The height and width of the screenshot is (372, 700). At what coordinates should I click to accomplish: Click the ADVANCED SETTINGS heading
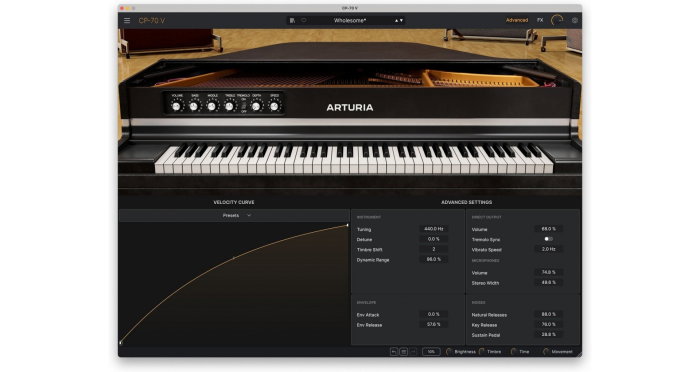coord(467,202)
